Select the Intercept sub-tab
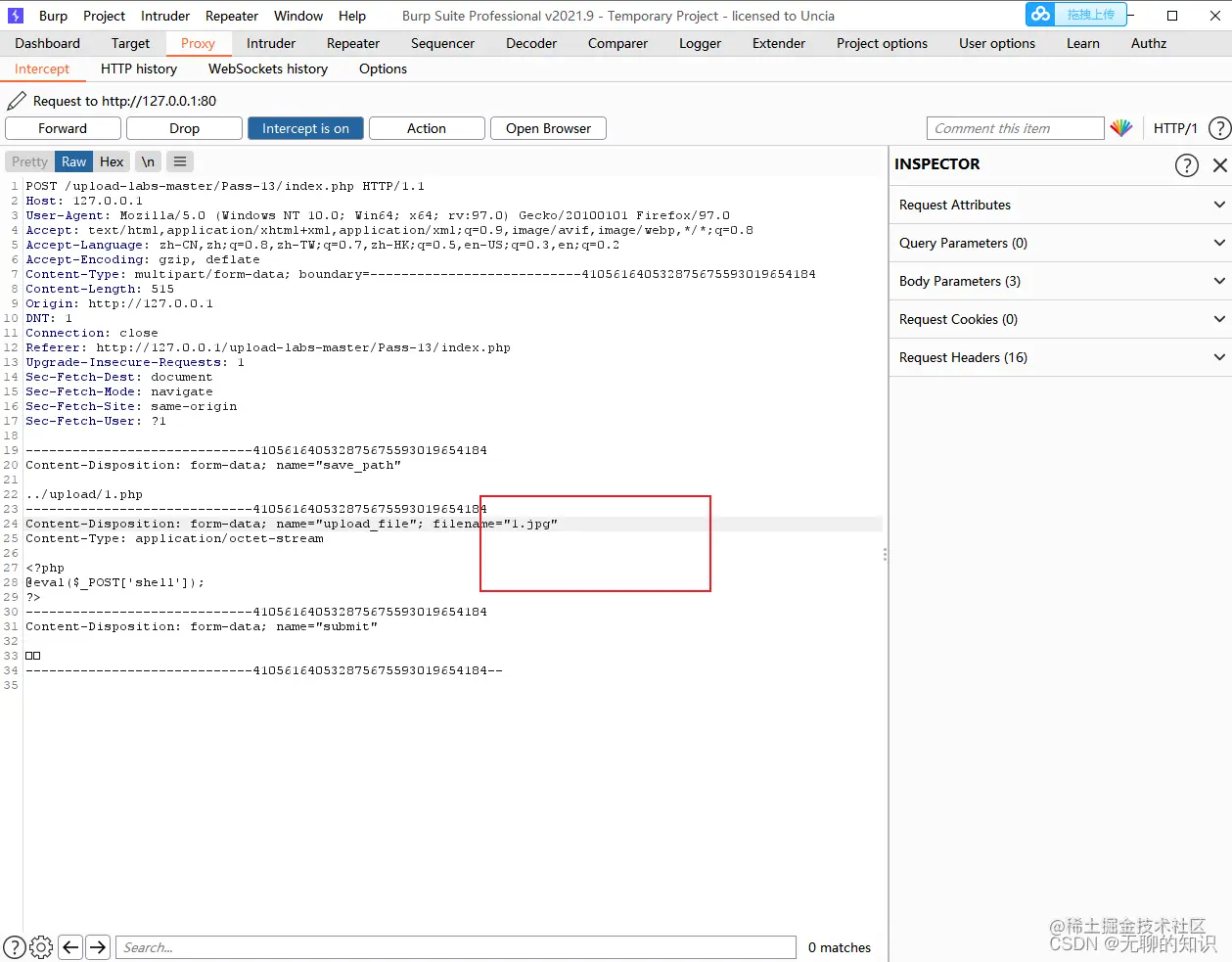Viewport: 1232px width, 962px height. 42,69
